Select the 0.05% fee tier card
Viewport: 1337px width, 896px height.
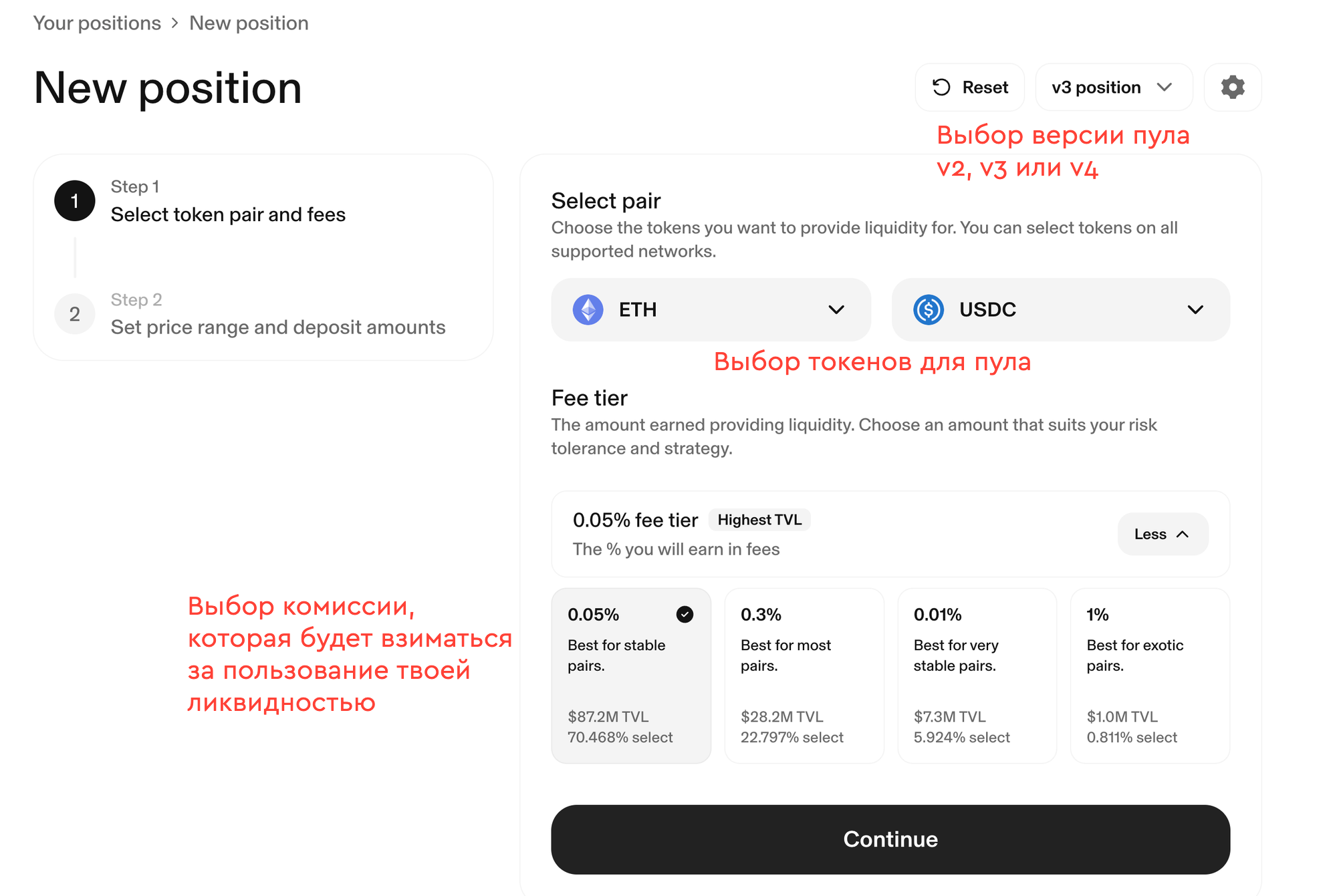click(x=631, y=676)
